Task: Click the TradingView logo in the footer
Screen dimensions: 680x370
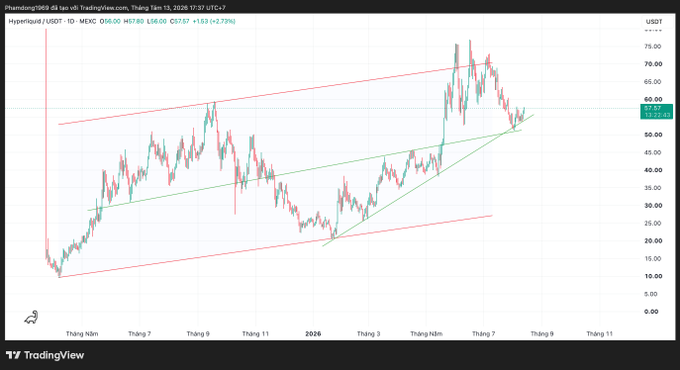Action: coord(45,355)
